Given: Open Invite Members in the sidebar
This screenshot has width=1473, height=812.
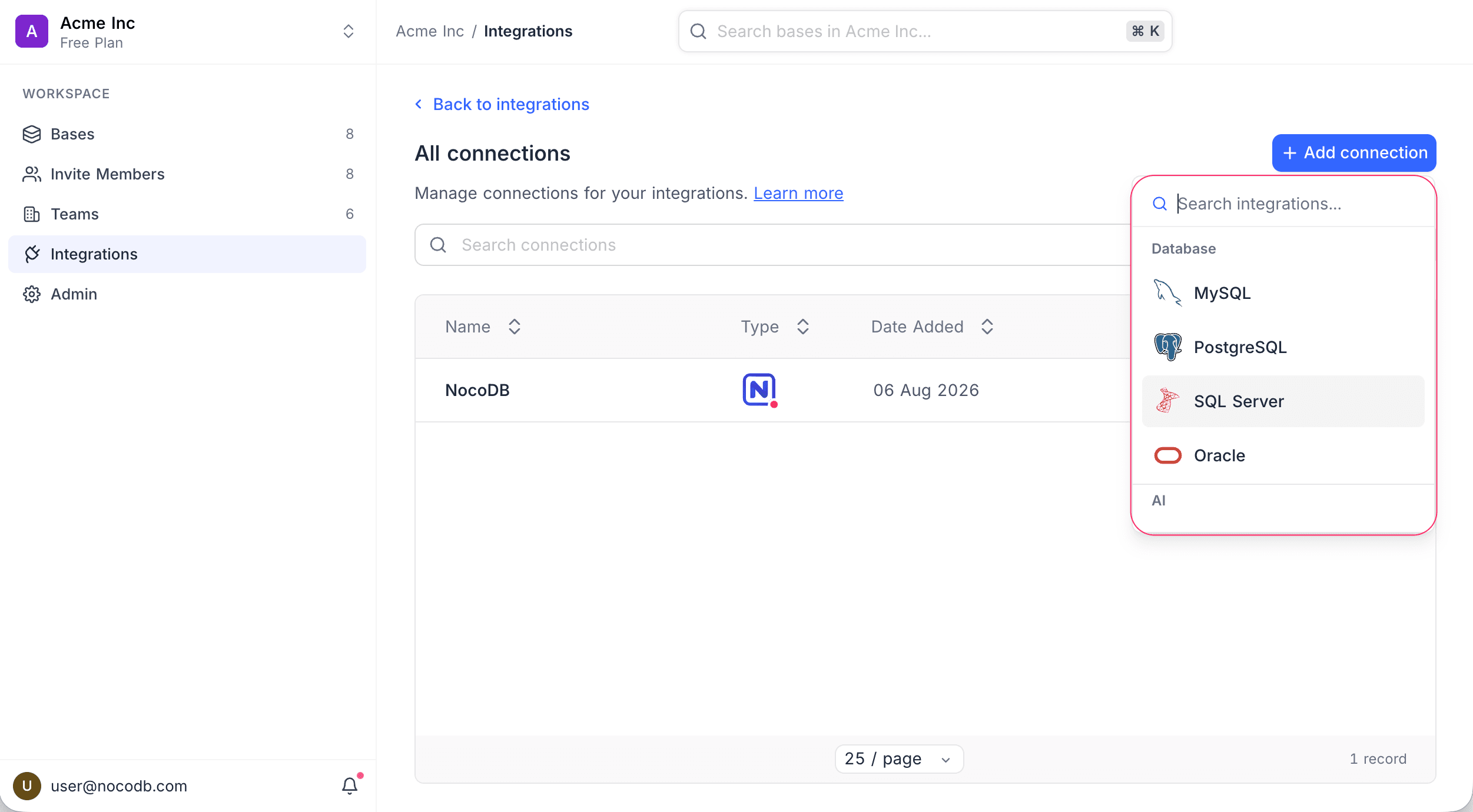Looking at the screenshot, I should click(x=187, y=174).
